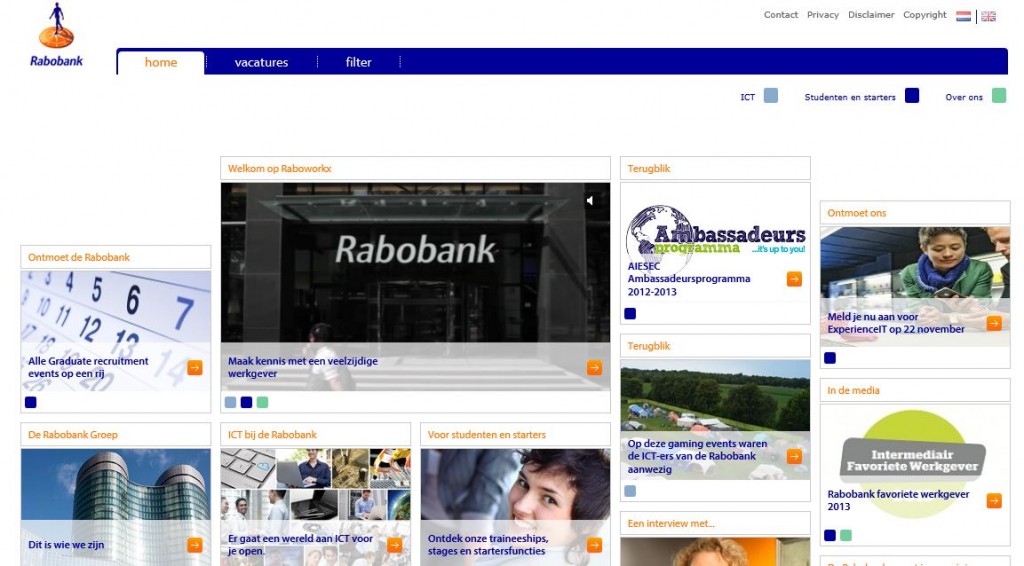1024x566 pixels.
Task: Click green tag under welcome video
Action: [x=263, y=403]
